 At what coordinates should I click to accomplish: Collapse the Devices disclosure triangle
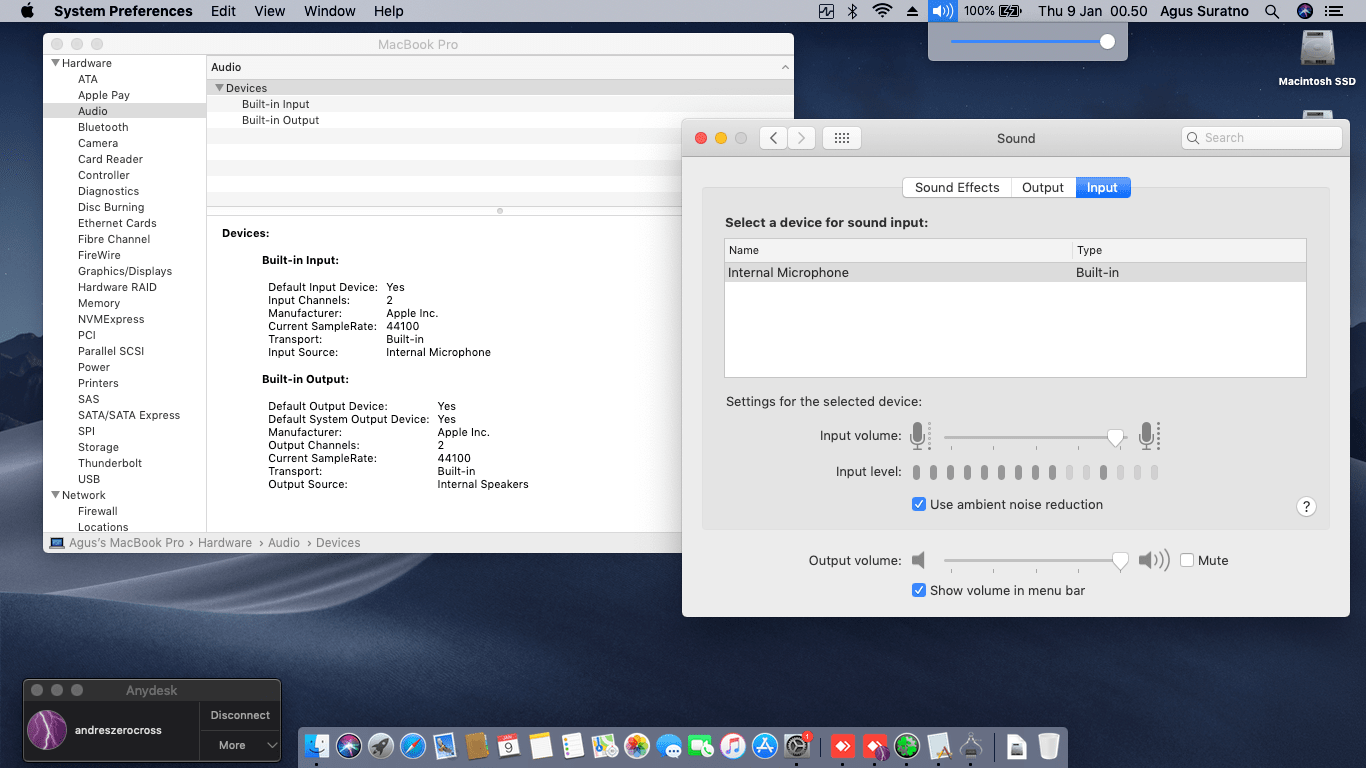coord(219,88)
